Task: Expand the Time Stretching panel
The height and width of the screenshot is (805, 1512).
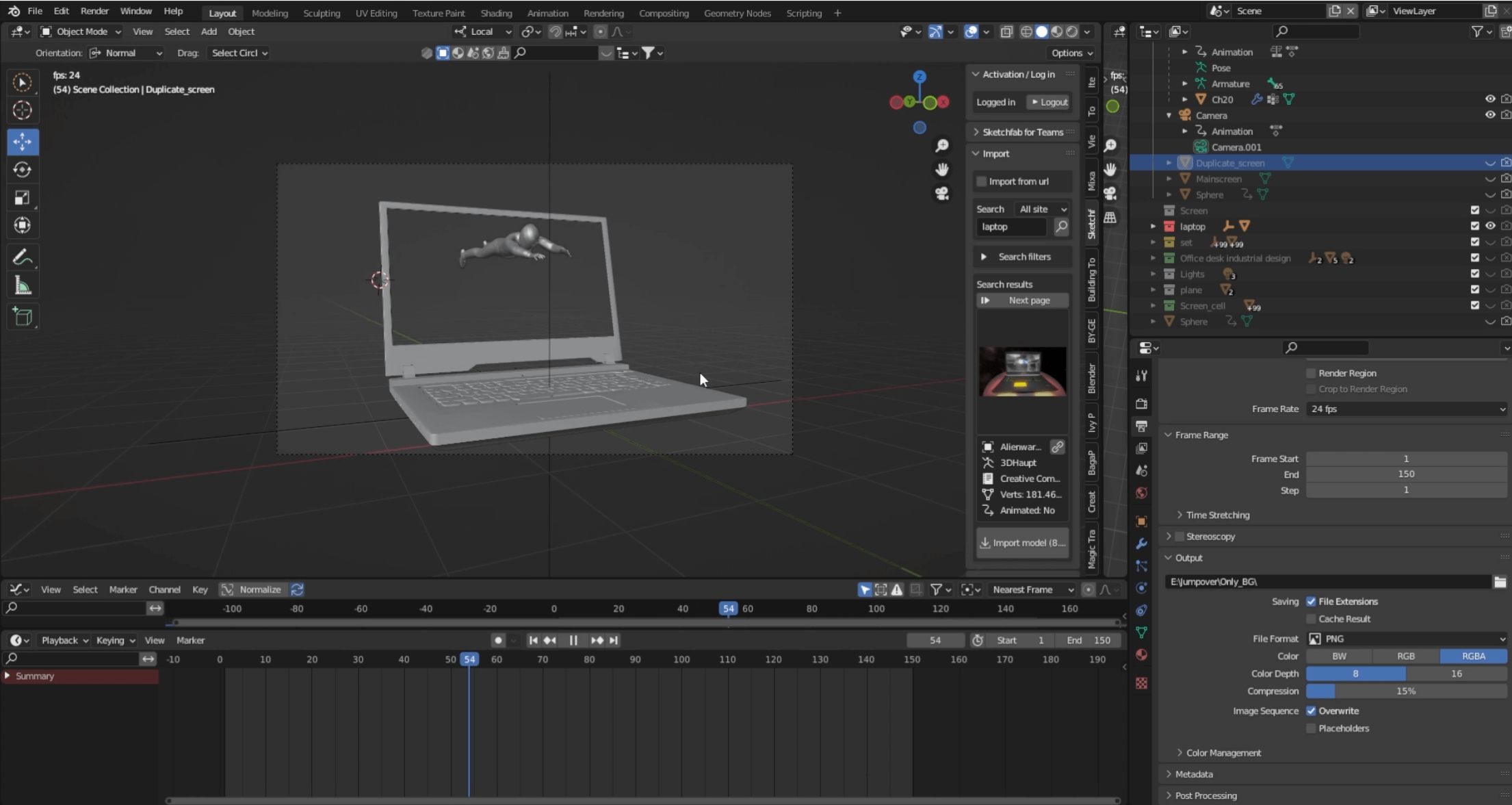Action: pos(1217,515)
